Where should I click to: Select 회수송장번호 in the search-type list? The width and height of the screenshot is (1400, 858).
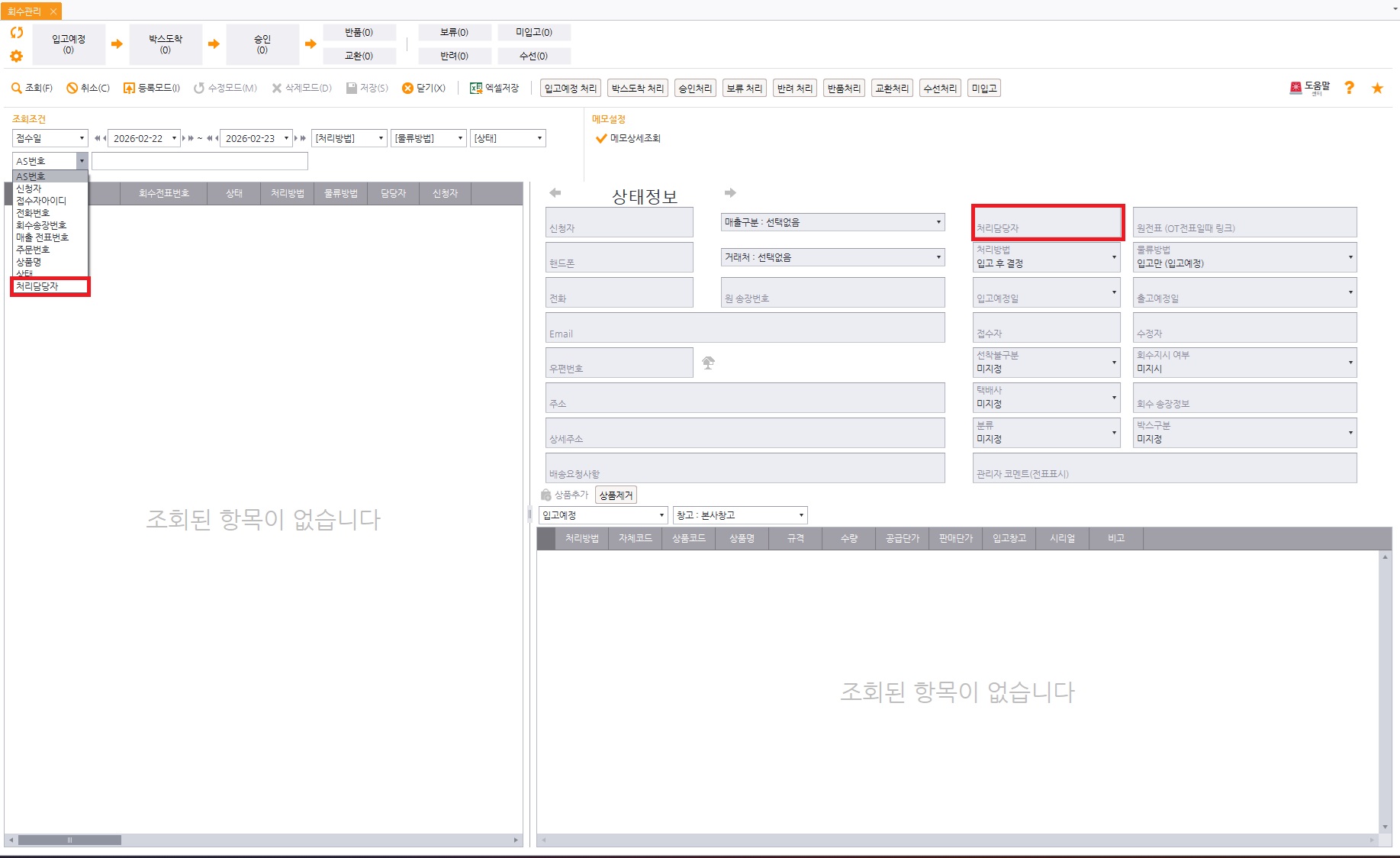pyautogui.click(x=41, y=225)
